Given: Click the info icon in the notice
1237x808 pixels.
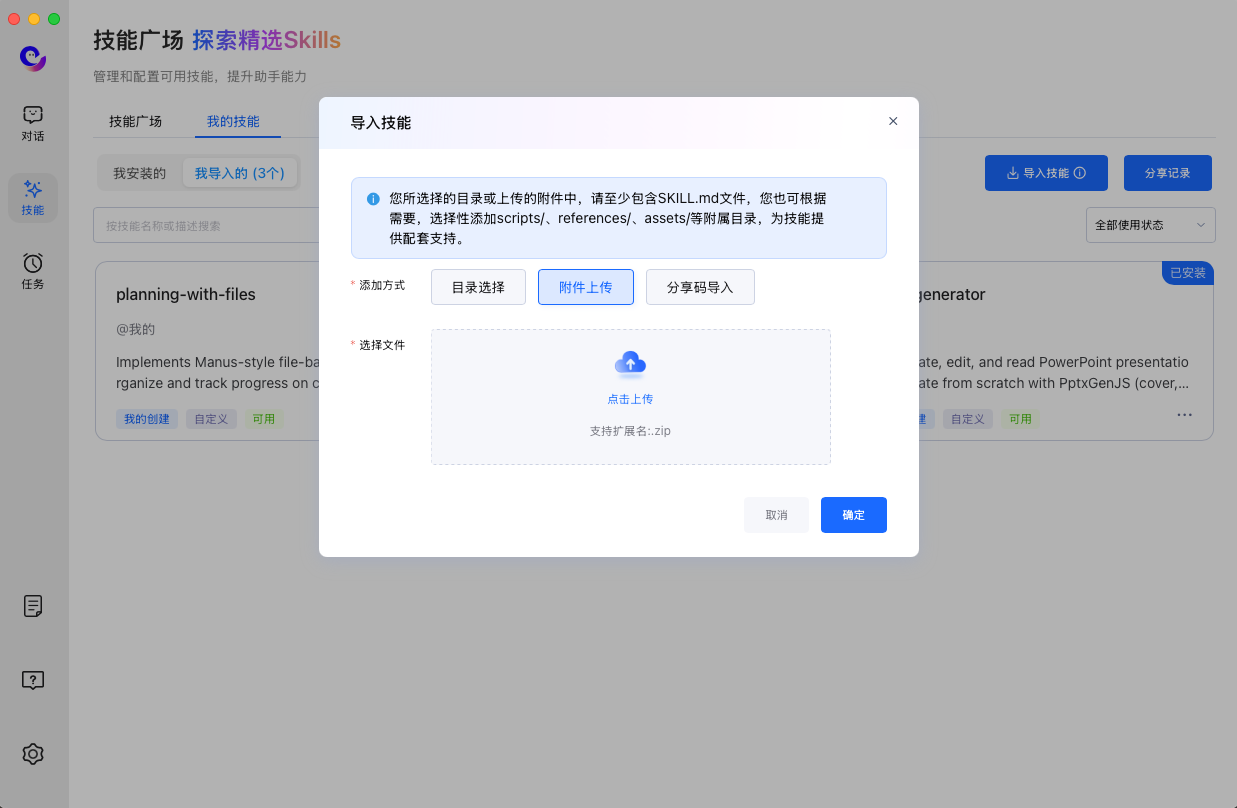Looking at the screenshot, I should pos(373,198).
